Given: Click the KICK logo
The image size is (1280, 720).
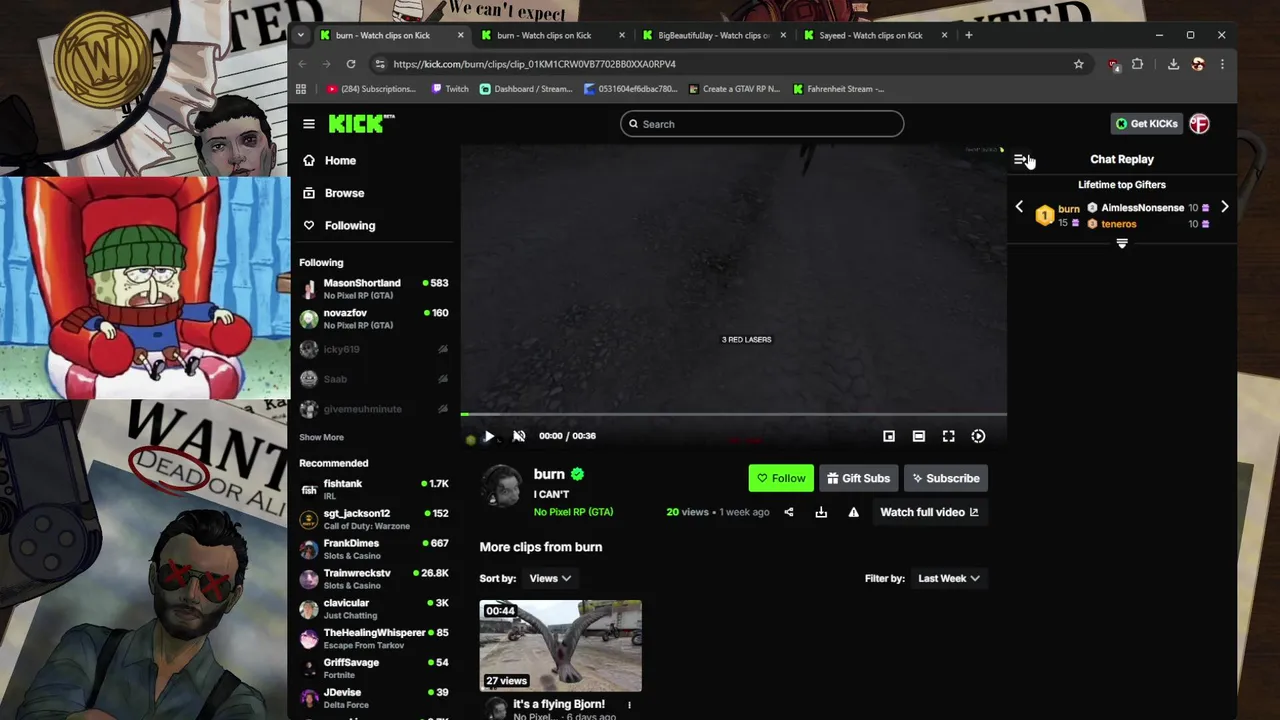Looking at the screenshot, I should coord(361,124).
